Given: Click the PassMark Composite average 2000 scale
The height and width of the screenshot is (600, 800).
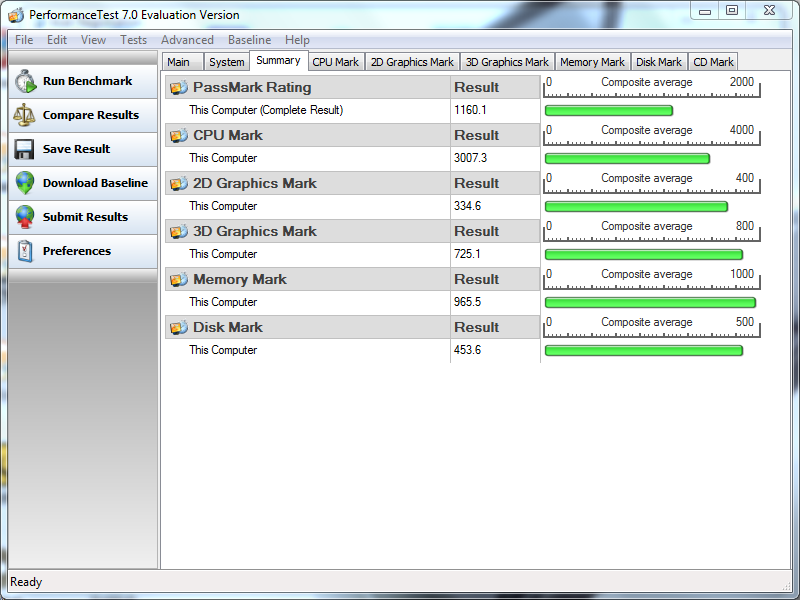Looking at the screenshot, I should click(652, 87).
